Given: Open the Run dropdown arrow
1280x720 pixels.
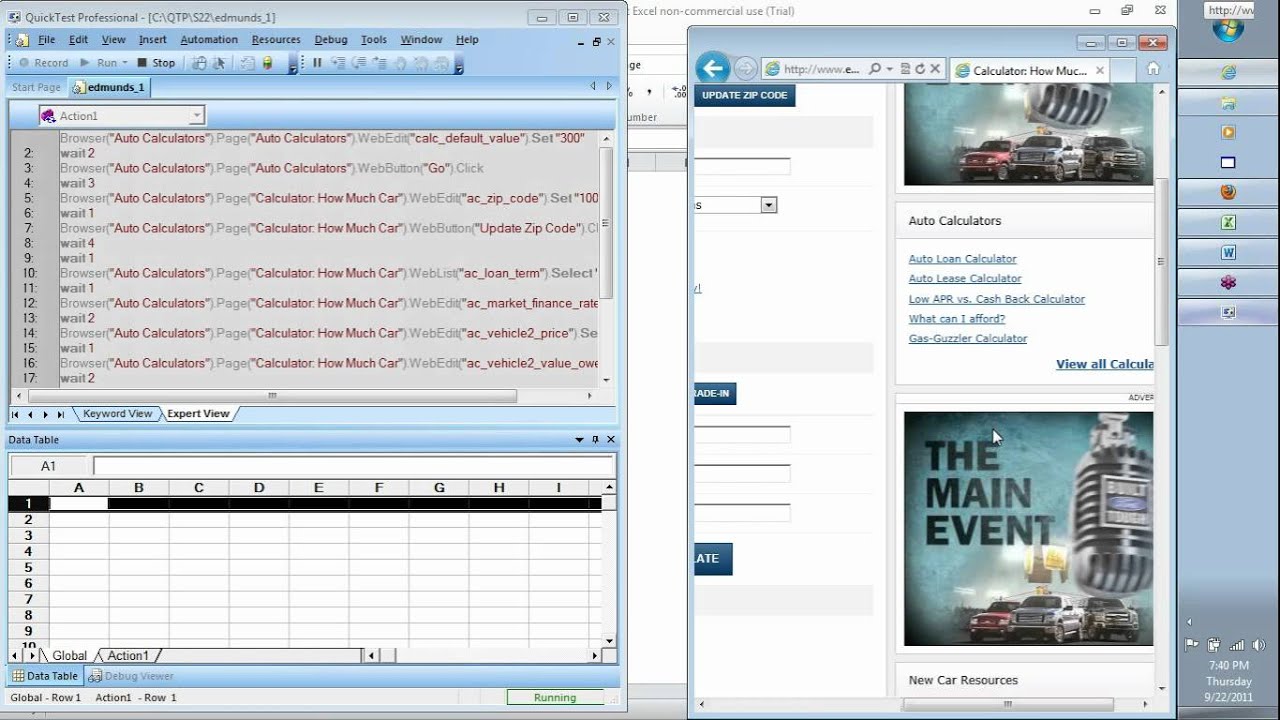Looking at the screenshot, I should (125, 63).
